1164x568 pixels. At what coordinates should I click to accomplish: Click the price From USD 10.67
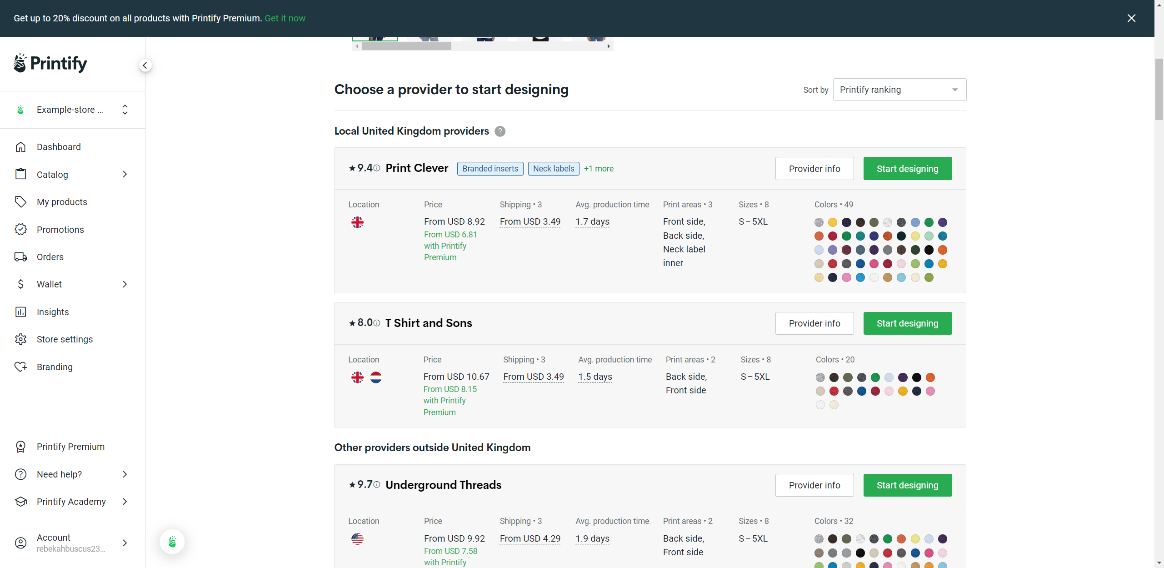(457, 377)
